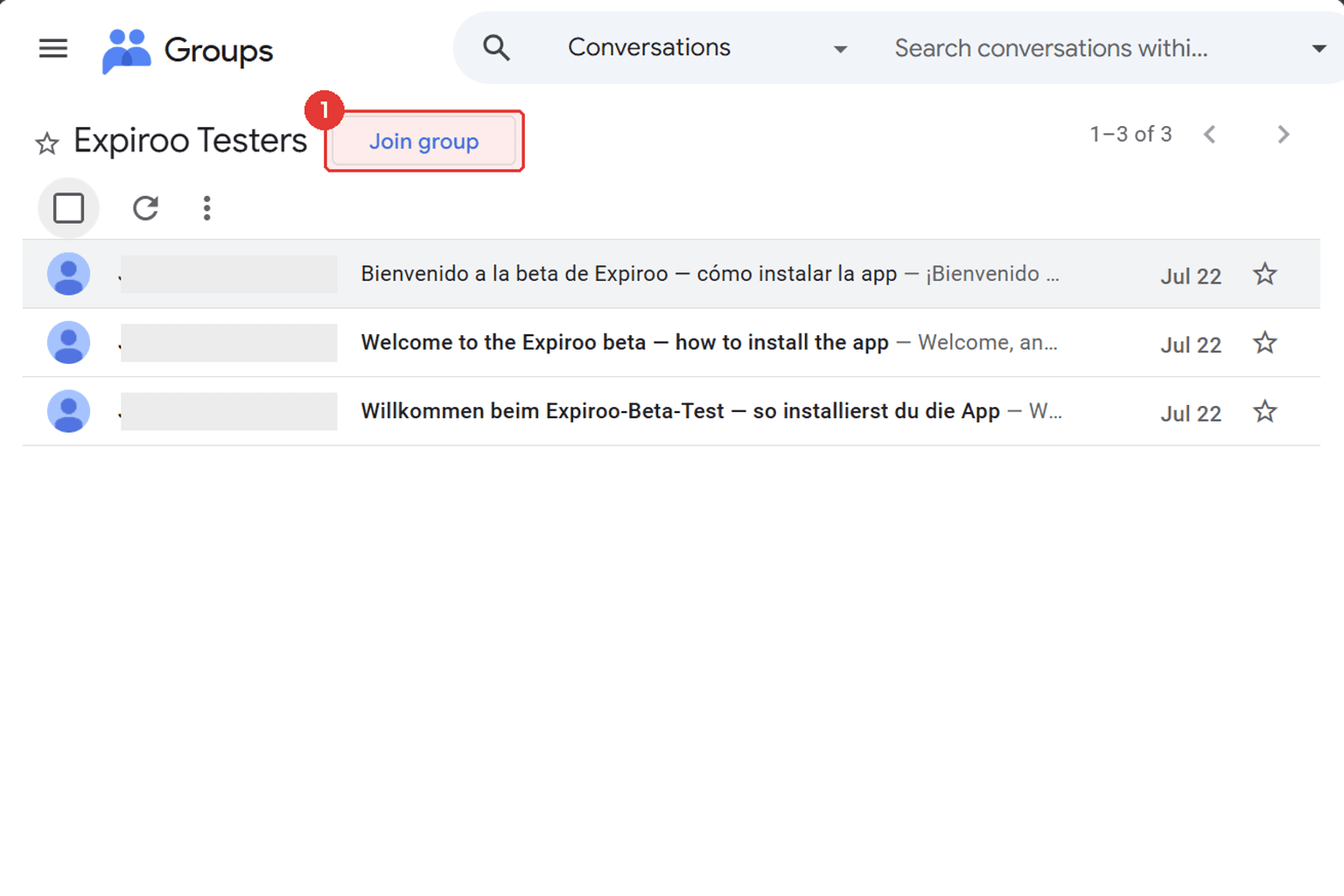Open Bienvenido a la beta conversation
Image resolution: width=1344 pixels, height=896 pixels.
[x=671, y=274]
